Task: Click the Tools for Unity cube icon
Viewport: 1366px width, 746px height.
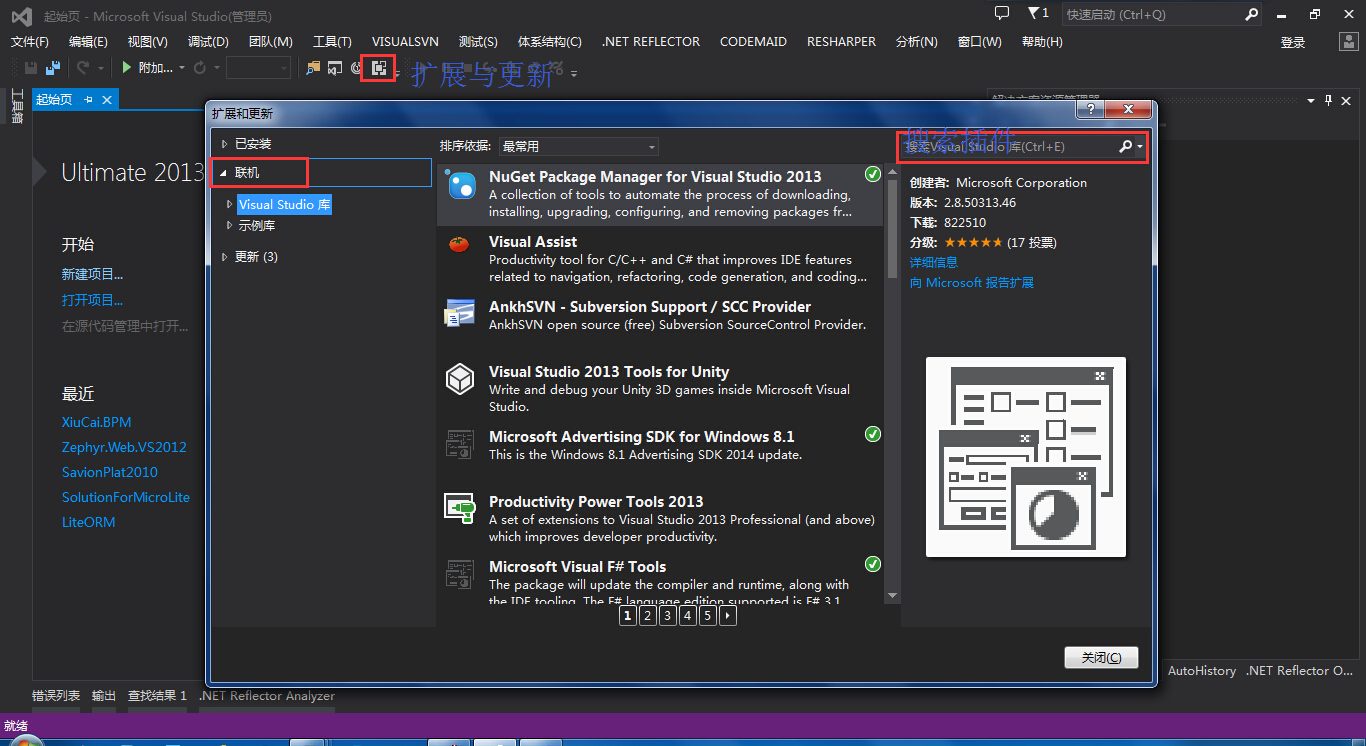Action: [459, 379]
